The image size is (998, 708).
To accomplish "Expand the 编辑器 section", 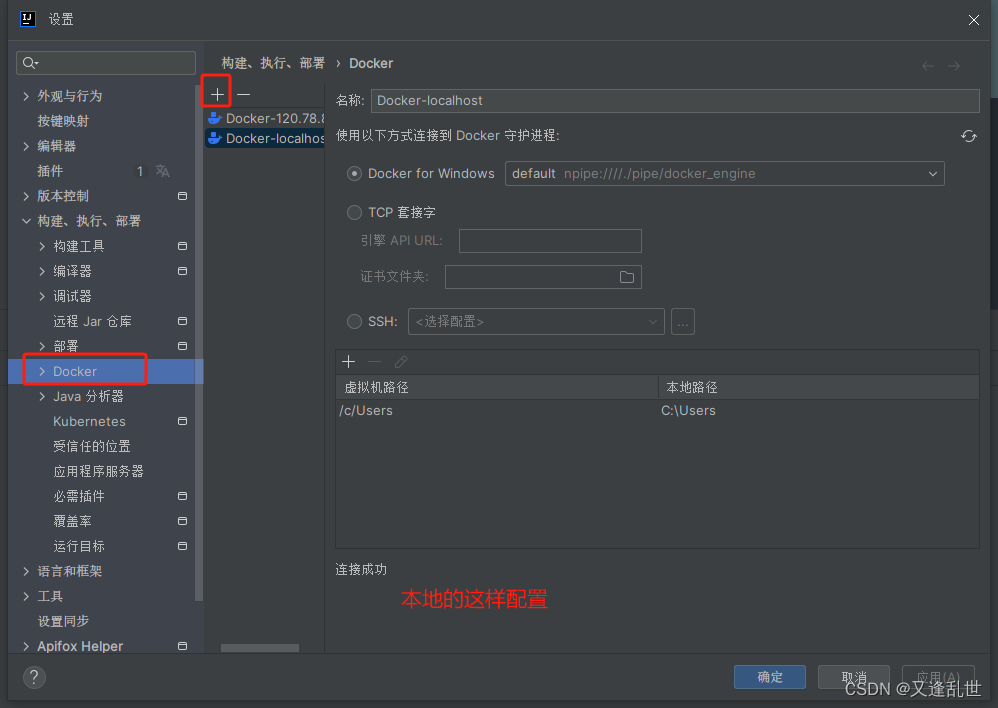I will click(x=26, y=146).
